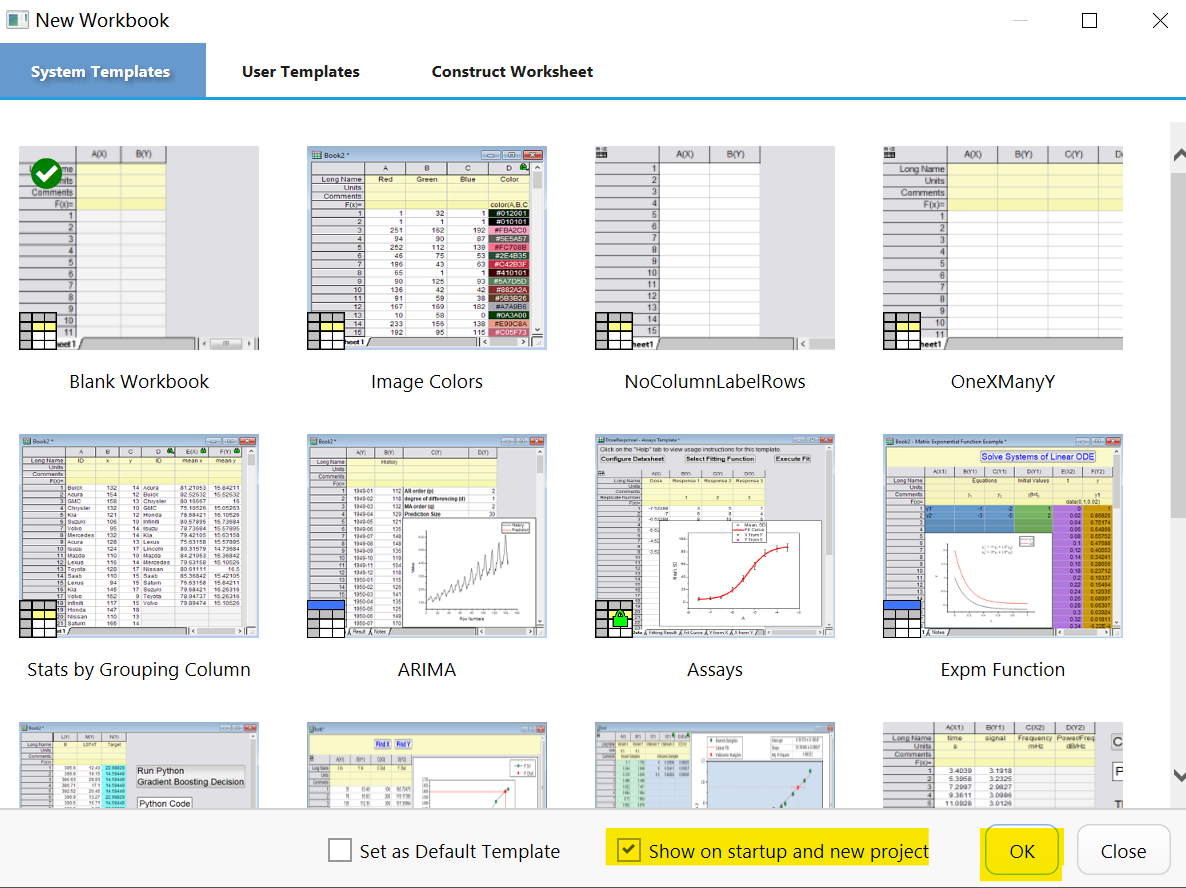The width and height of the screenshot is (1186, 888).
Task: Click the locked workbook icon on Assays thumbnail
Action: [614, 619]
